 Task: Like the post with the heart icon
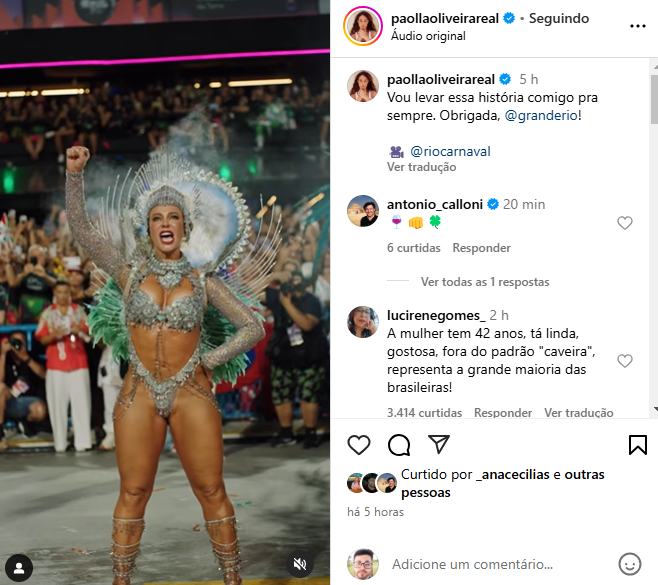359,445
